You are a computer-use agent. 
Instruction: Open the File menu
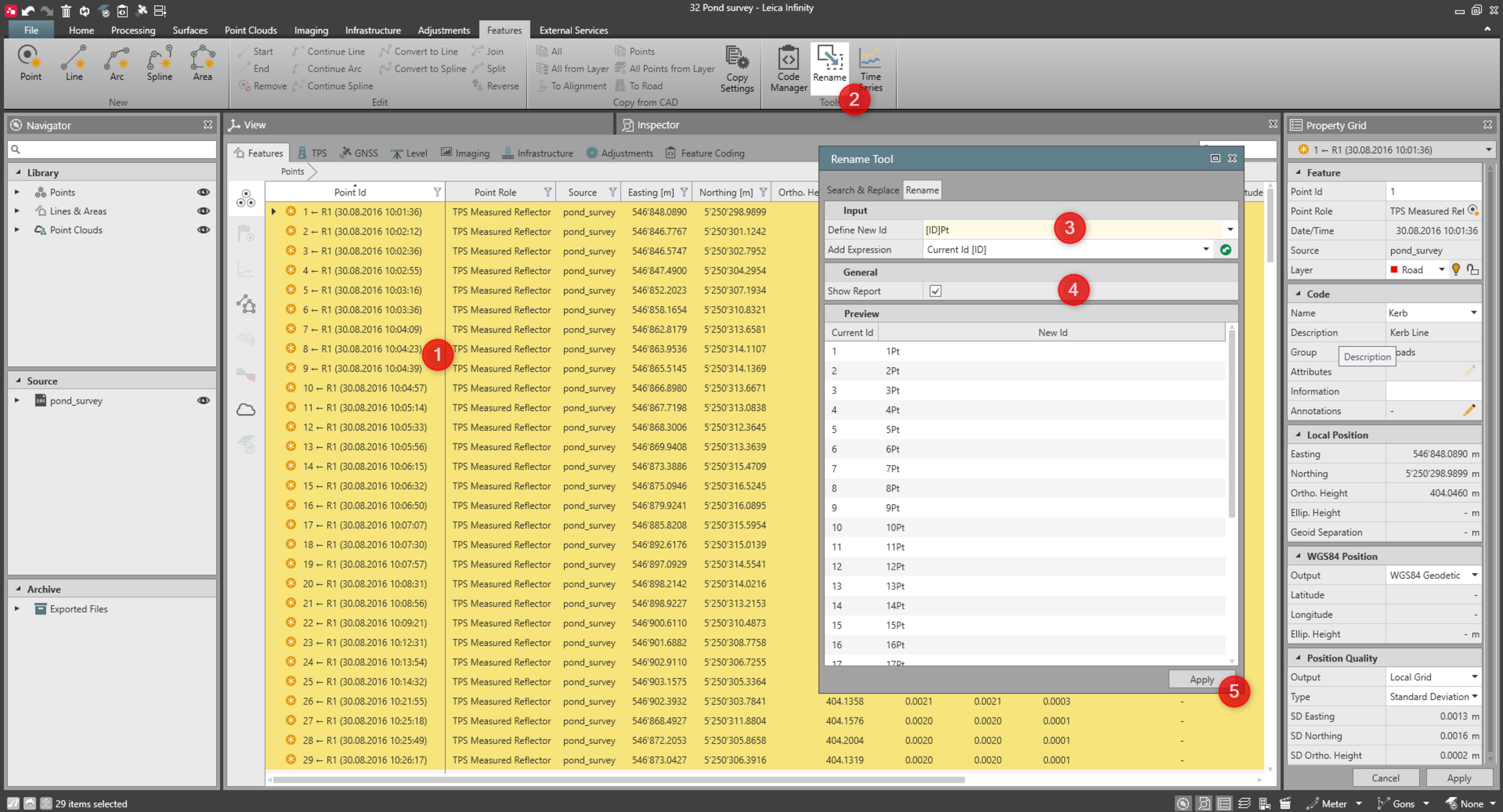pyautogui.click(x=31, y=30)
